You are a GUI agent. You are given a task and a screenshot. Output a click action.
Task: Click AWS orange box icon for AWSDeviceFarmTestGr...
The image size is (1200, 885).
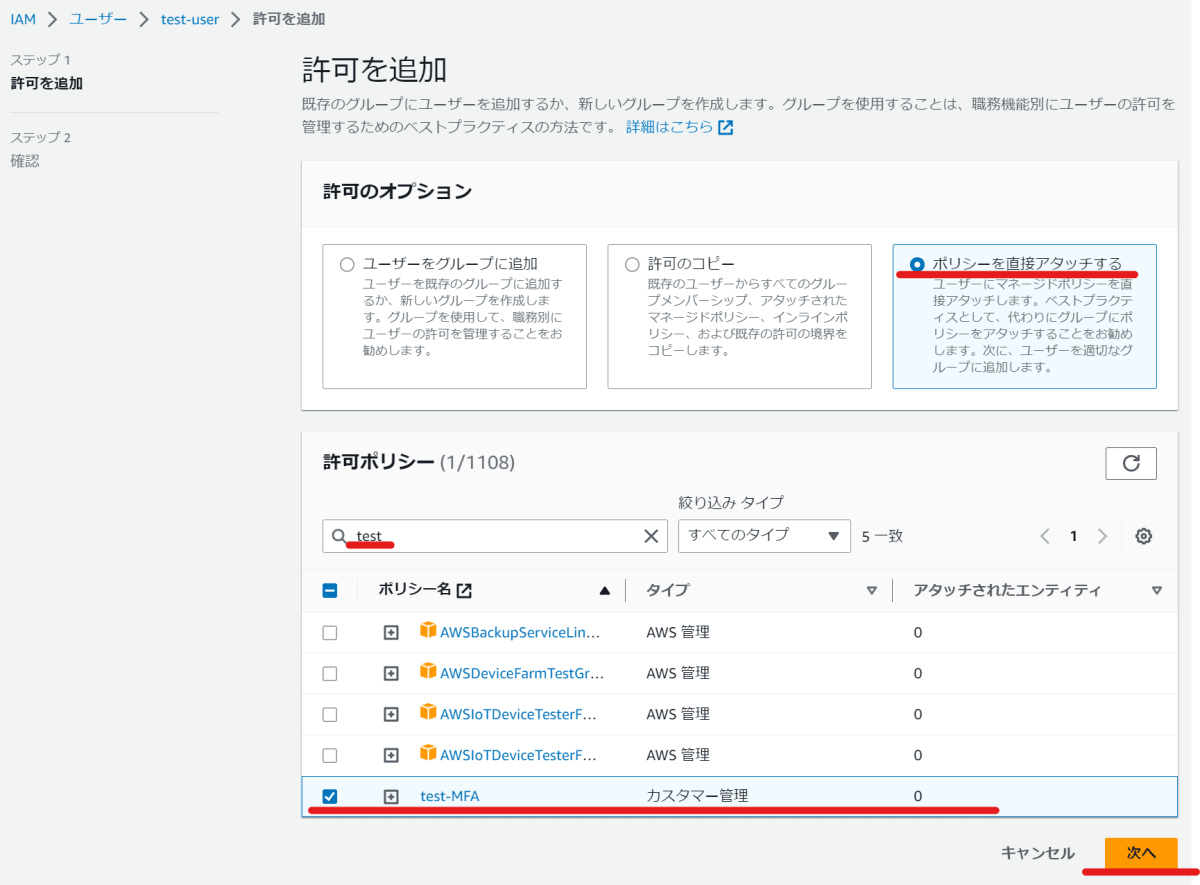click(x=428, y=672)
